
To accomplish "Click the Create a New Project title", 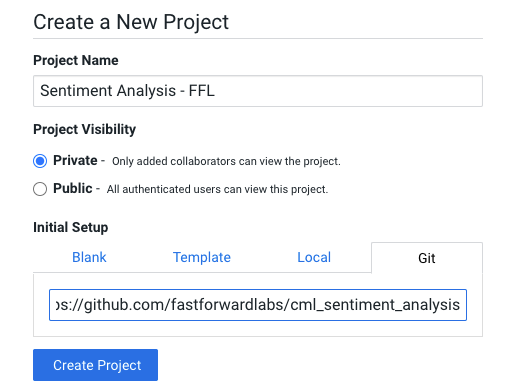I will [131, 22].
